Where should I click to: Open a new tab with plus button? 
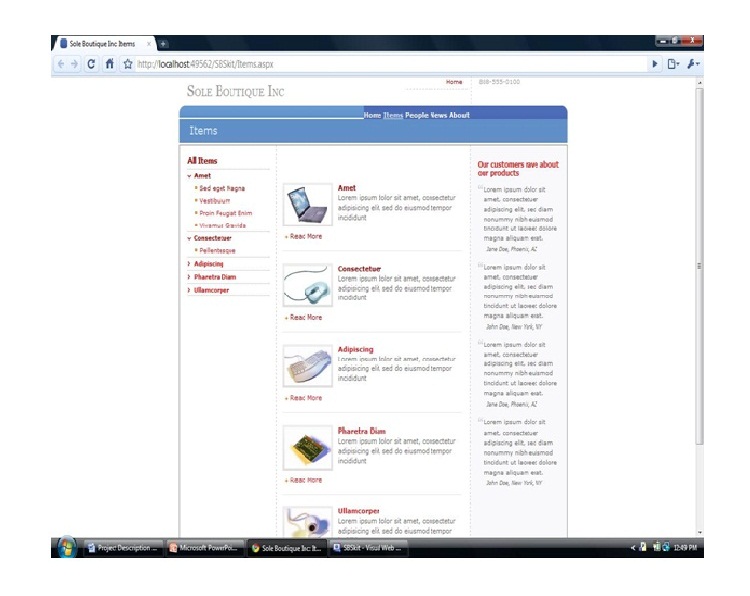(x=163, y=44)
